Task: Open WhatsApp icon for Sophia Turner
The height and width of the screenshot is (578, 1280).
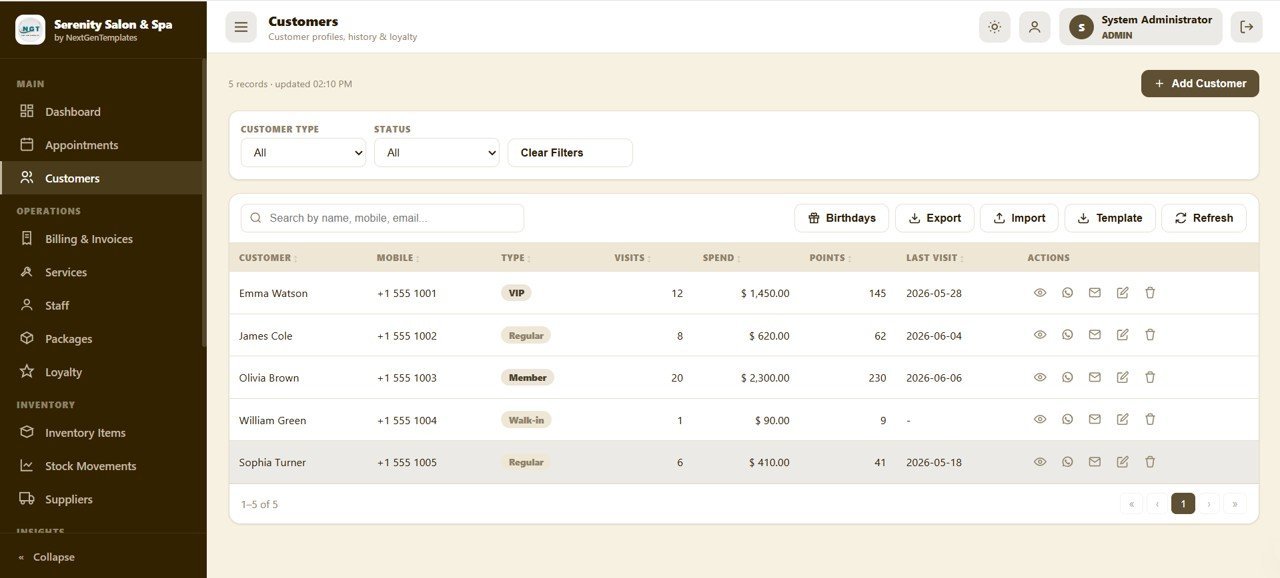Action: [1067, 462]
